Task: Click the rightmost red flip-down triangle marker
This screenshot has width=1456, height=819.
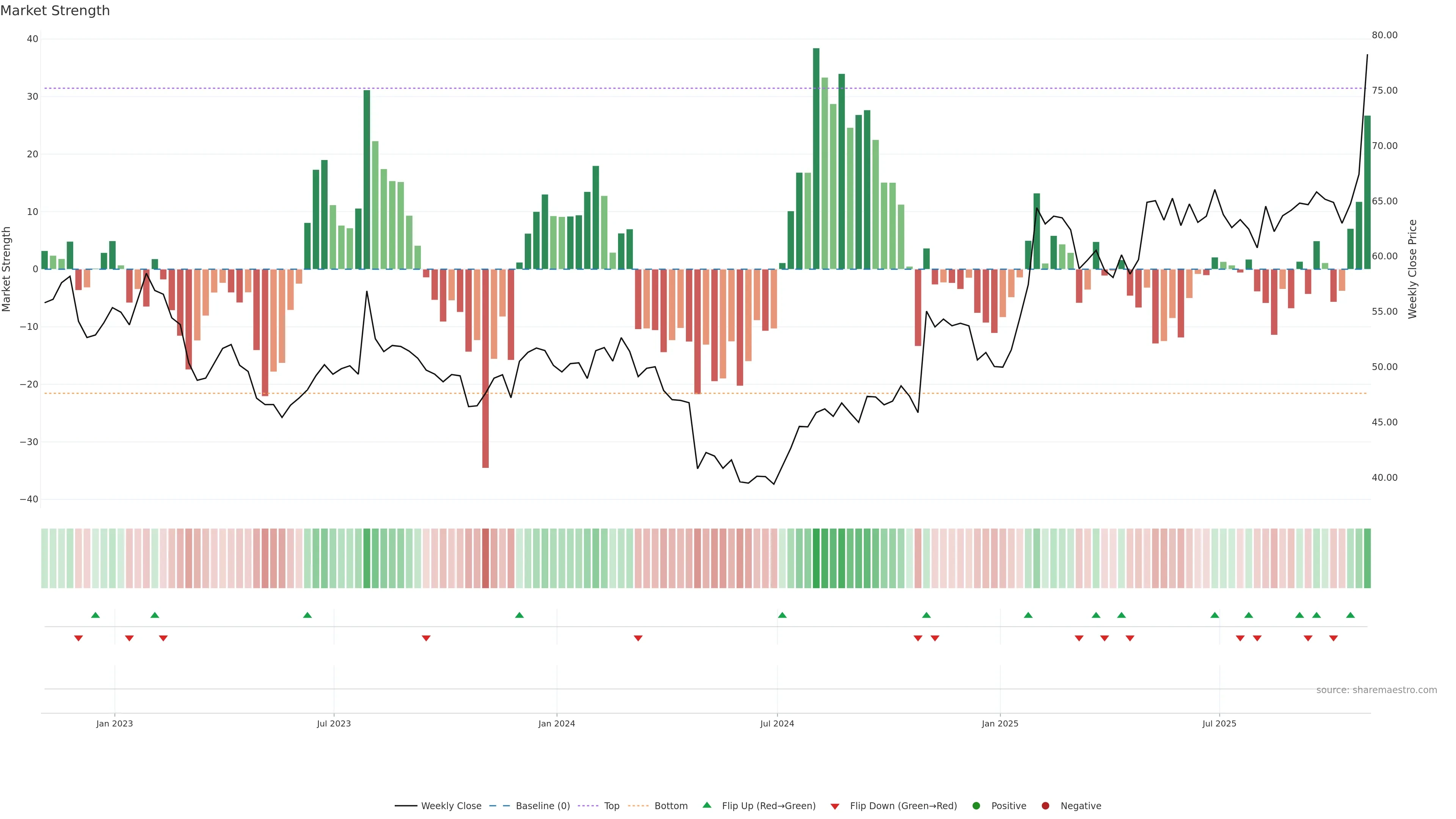Action: click(x=1334, y=638)
